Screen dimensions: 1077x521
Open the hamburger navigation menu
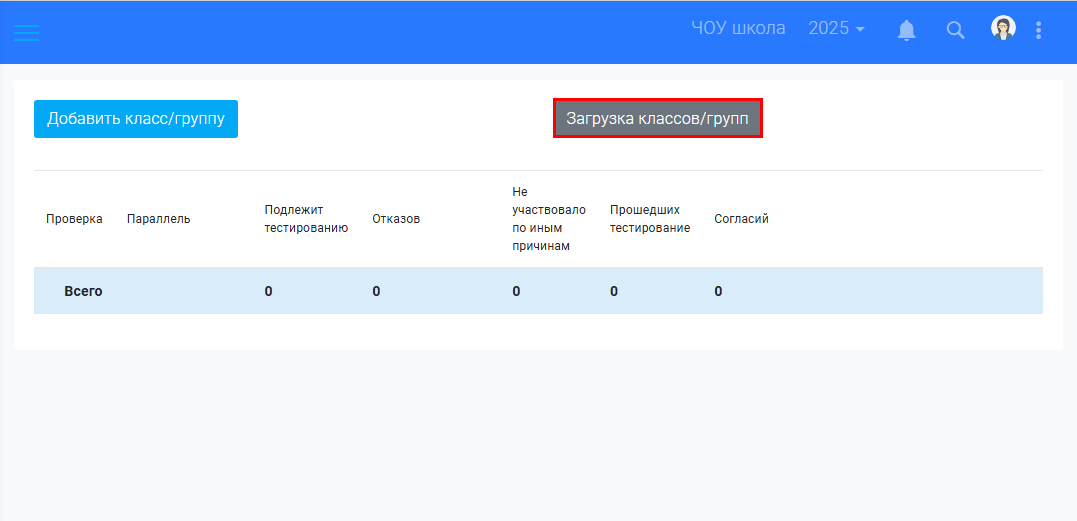[26, 31]
